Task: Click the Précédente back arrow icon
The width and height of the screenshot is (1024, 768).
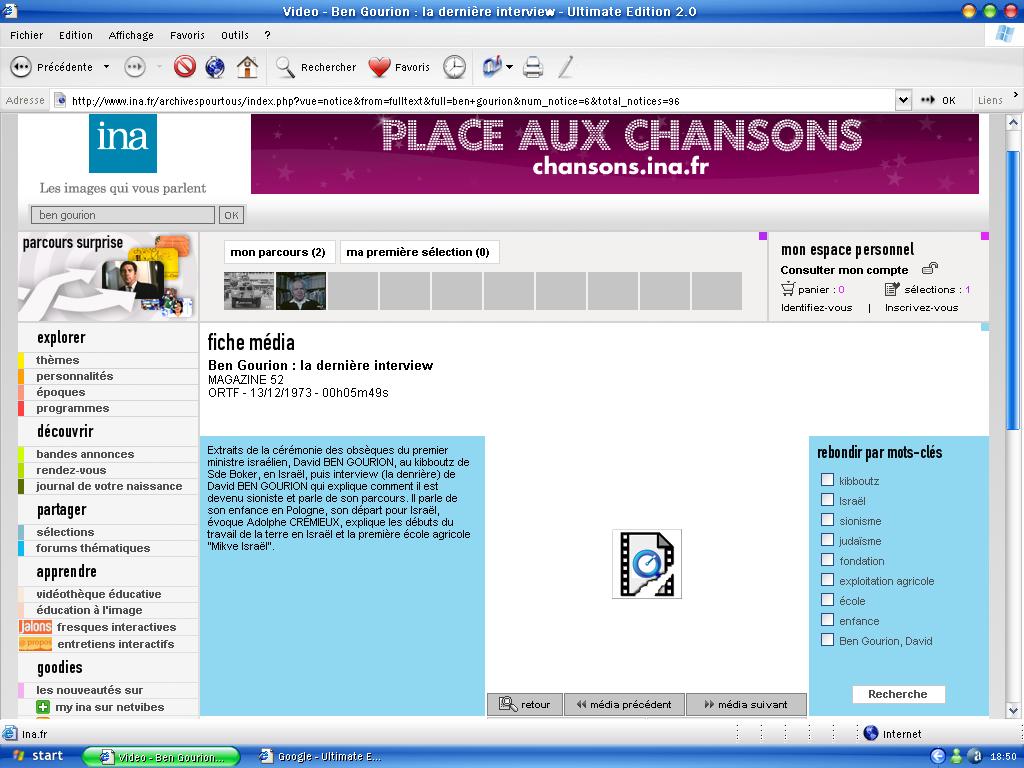Action: pyautogui.click(x=21, y=67)
